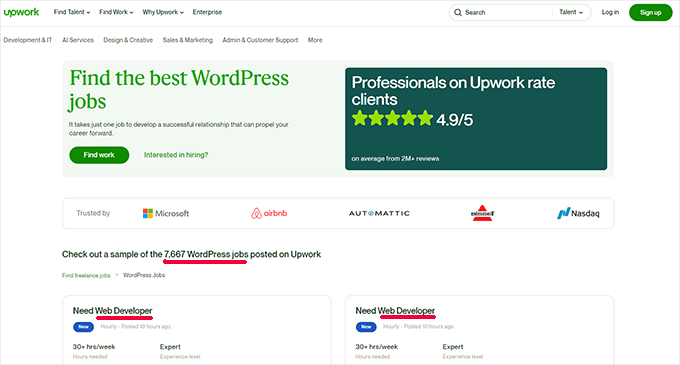
Task: Click the Log in link
Action: [610, 12]
